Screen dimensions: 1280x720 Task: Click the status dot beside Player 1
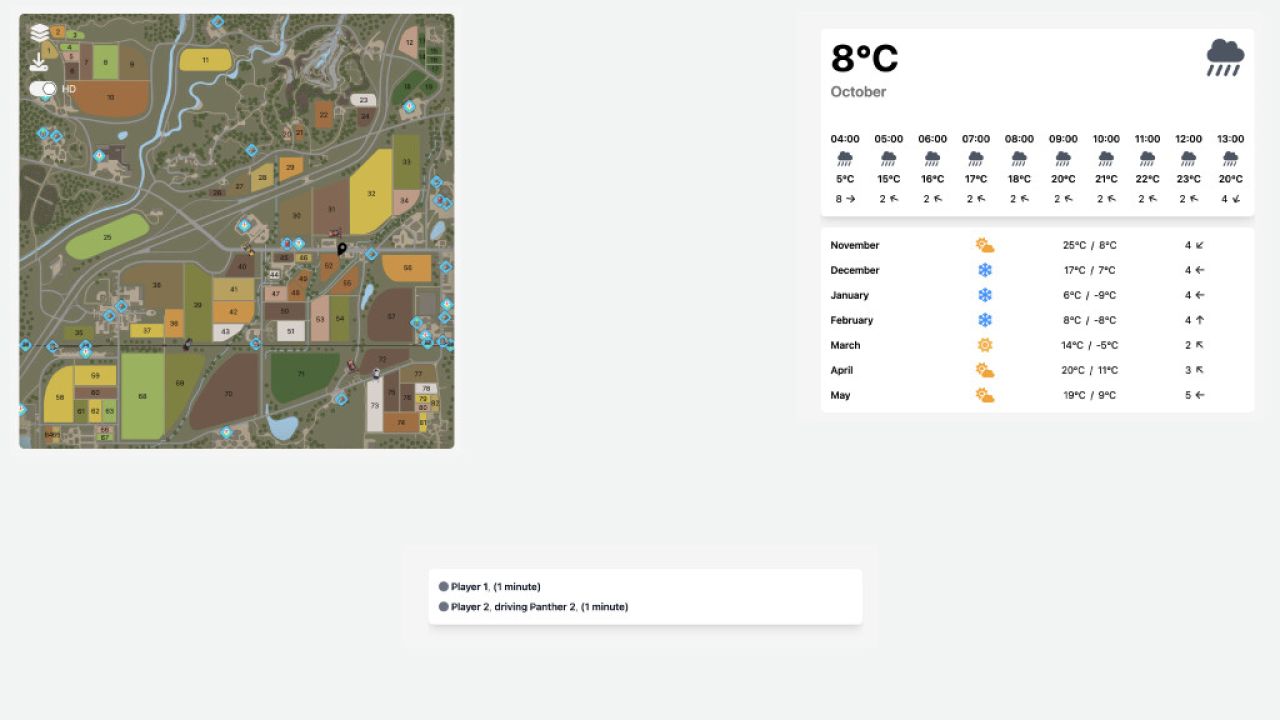coord(443,586)
